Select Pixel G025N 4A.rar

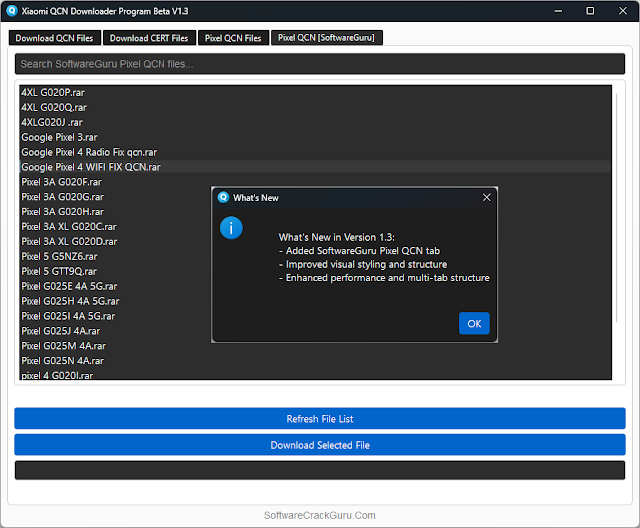point(315,361)
